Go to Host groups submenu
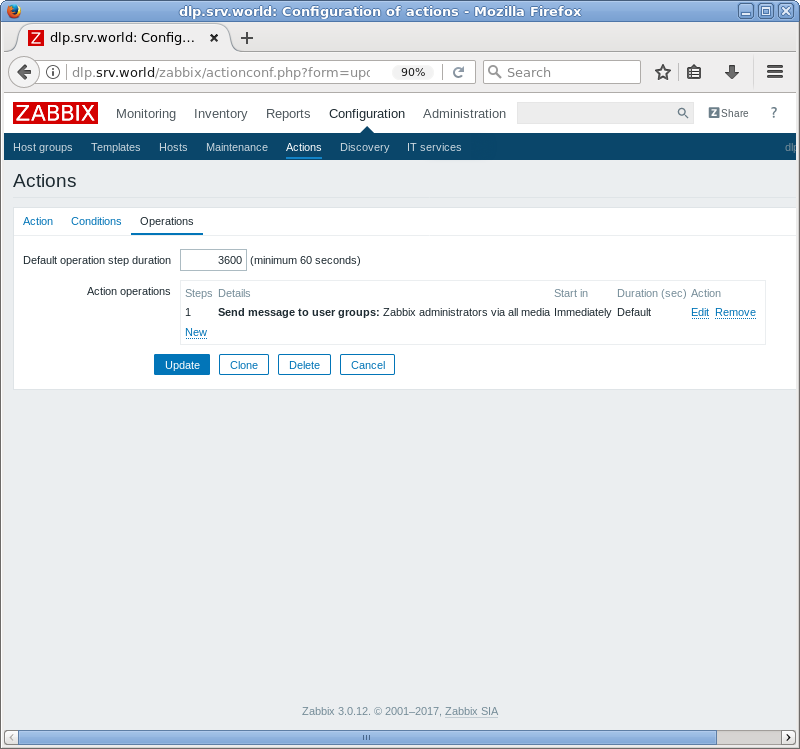 pos(43,147)
